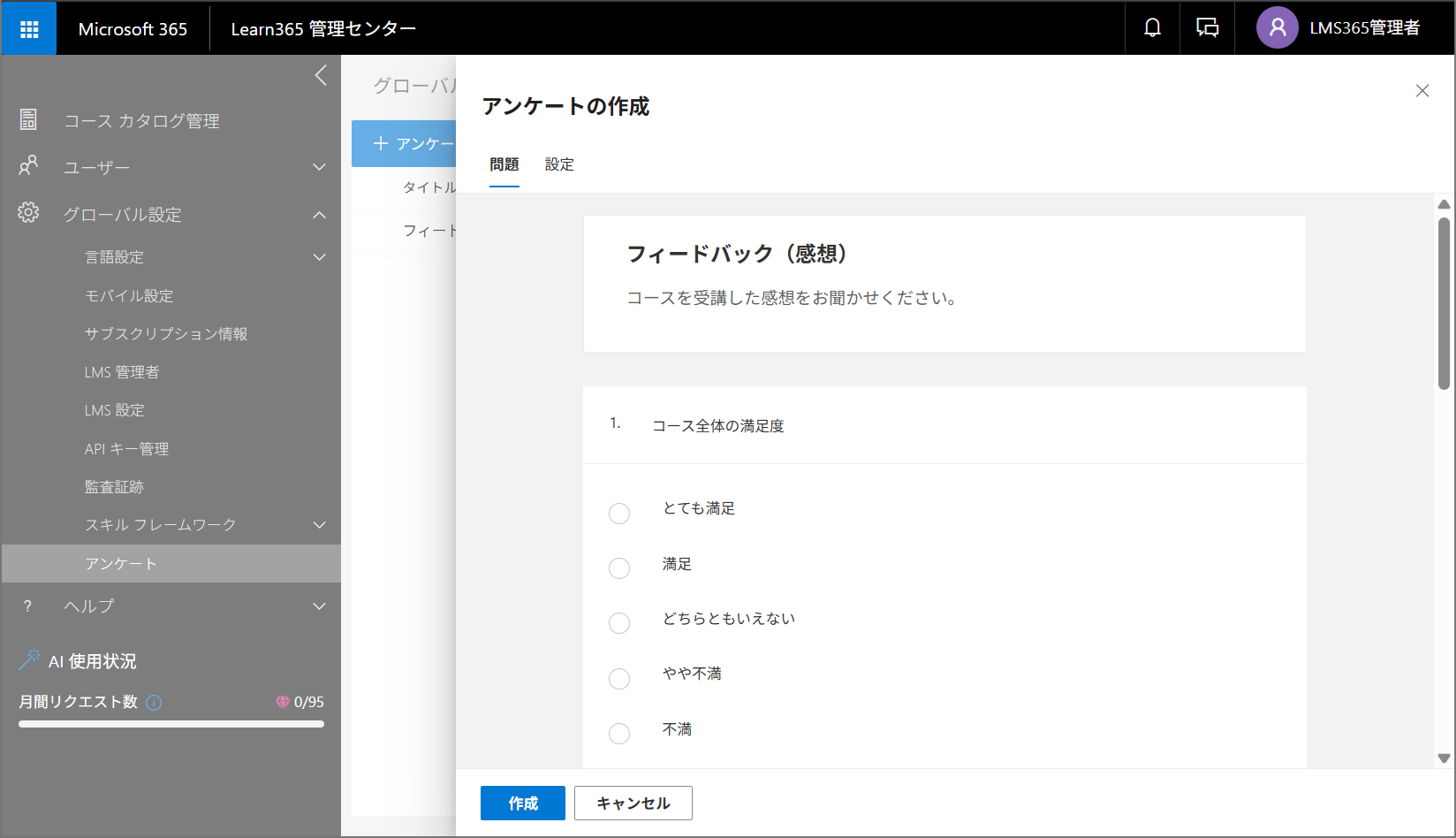Click the タイトル column header
The width and height of the screenshot is (1456, 838).
(x=429, y=187)
